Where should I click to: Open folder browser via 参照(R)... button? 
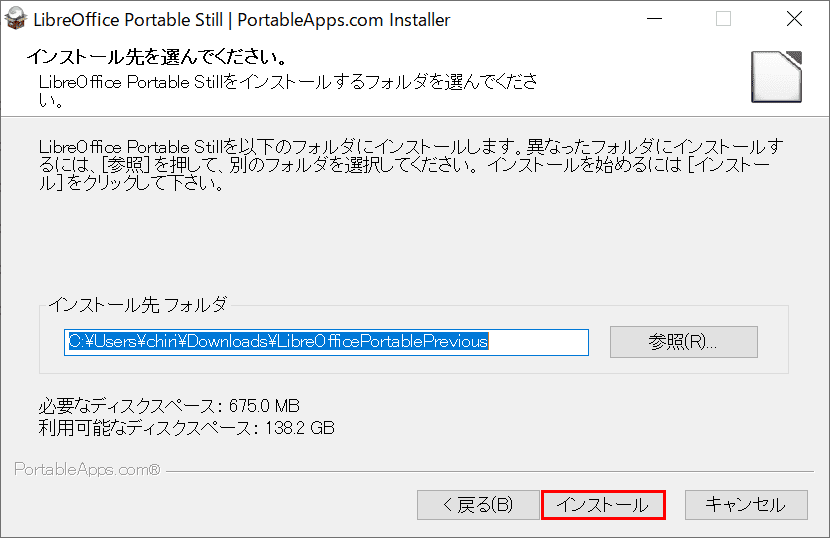[683, 342]
